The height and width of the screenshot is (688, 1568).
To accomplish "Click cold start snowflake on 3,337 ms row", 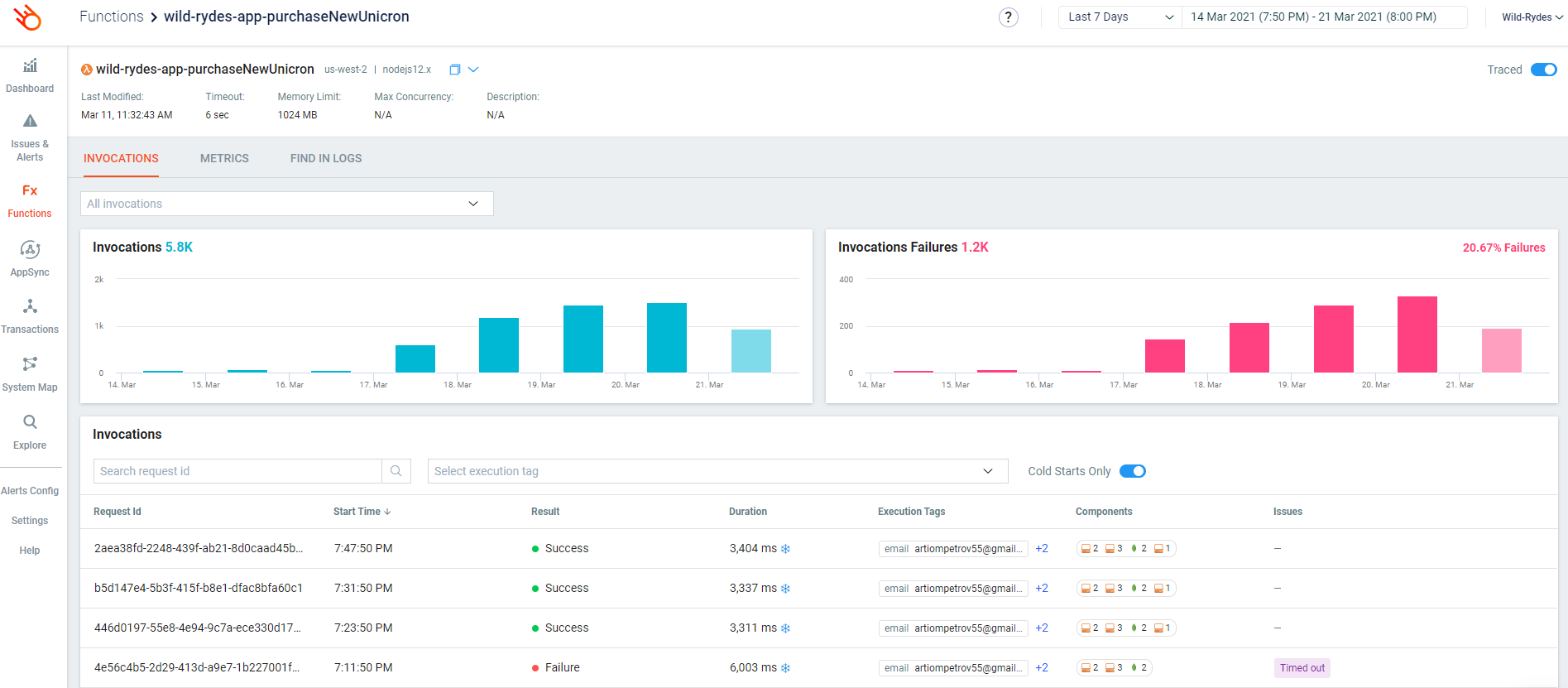I will [x=786, y=589].
